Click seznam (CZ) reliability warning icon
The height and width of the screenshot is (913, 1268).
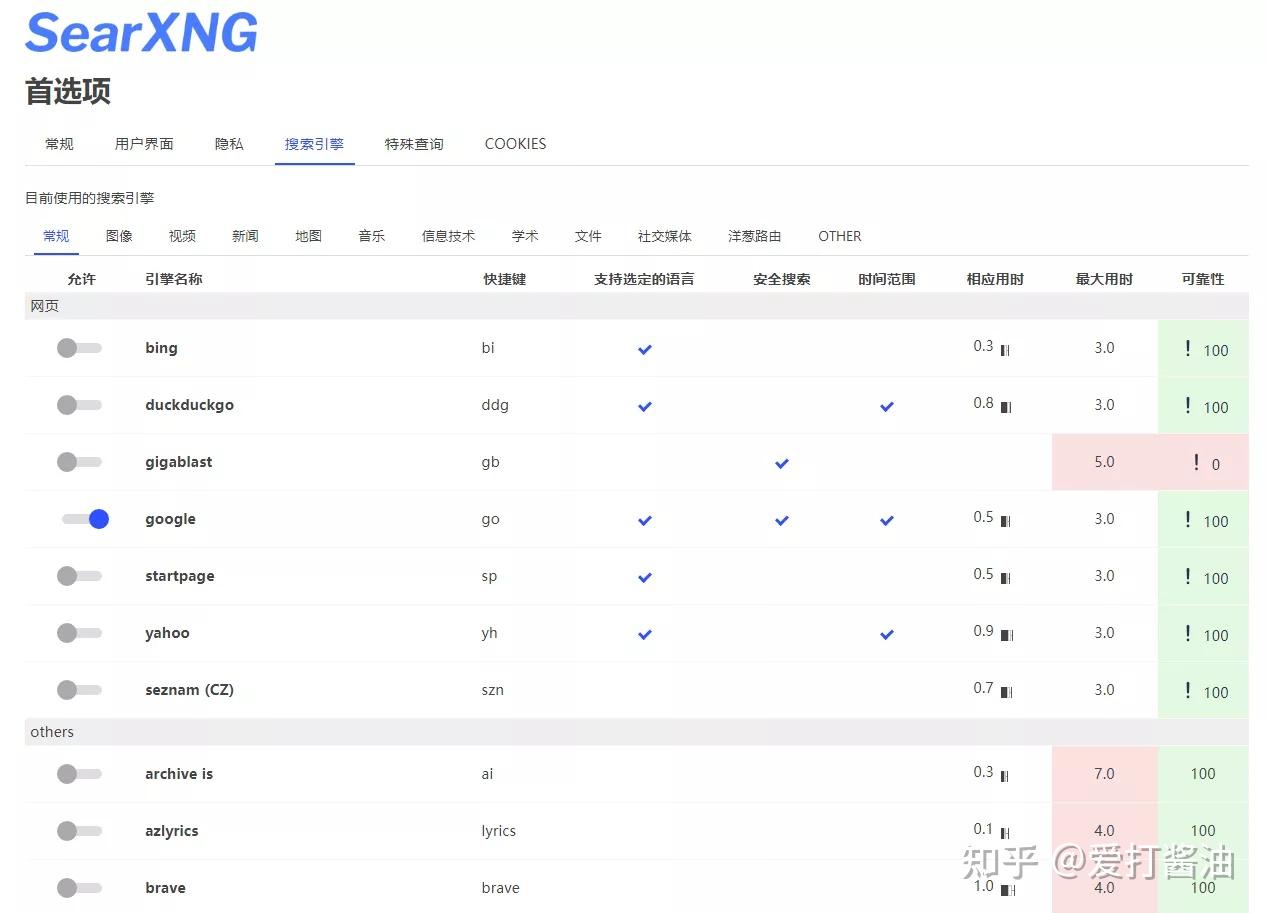1188,690
